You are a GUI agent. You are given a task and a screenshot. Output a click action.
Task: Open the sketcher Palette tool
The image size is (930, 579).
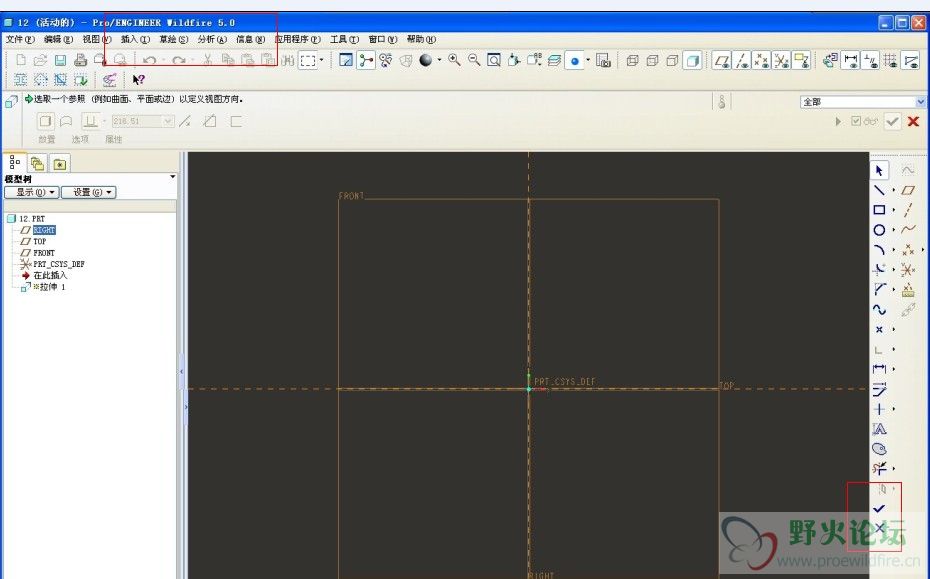pos(879,449)
